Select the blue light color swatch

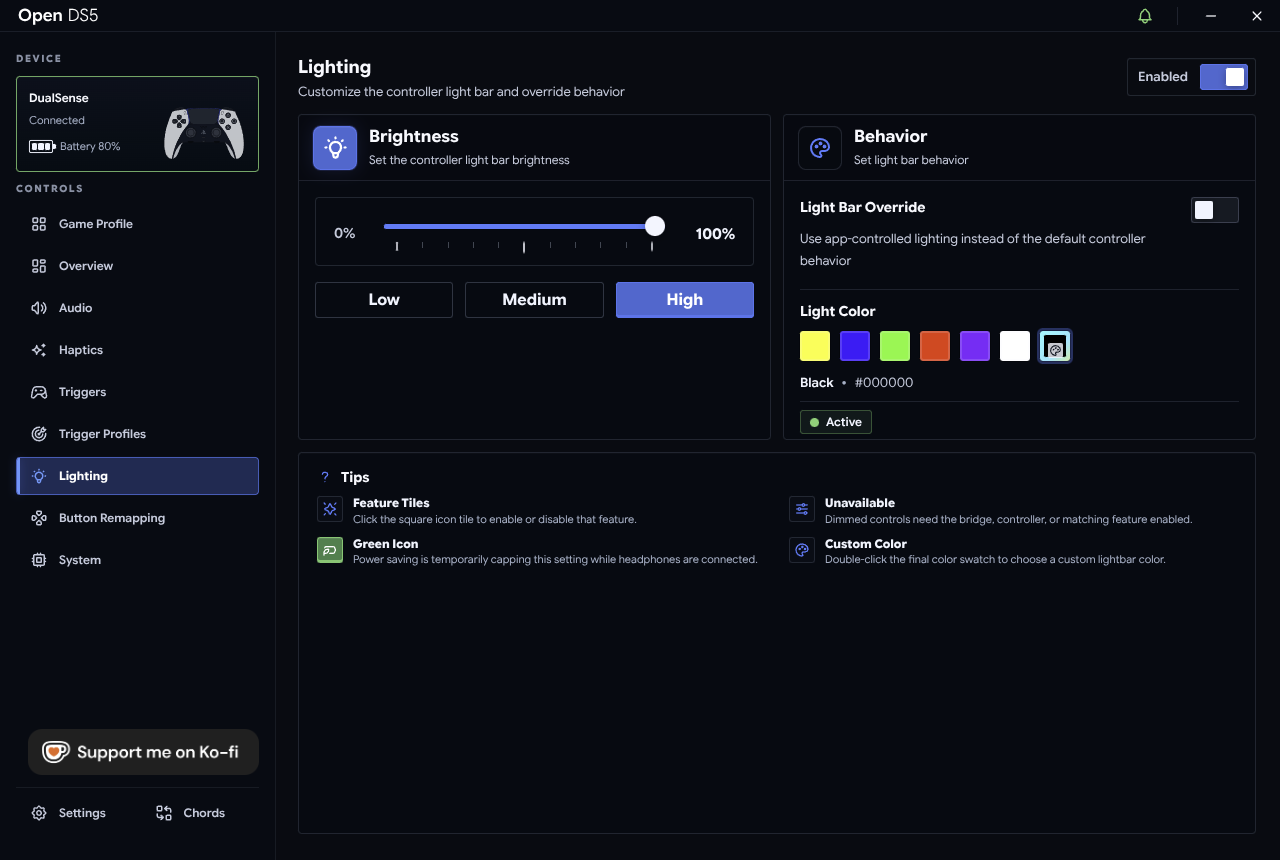click(x=855, y=346)
